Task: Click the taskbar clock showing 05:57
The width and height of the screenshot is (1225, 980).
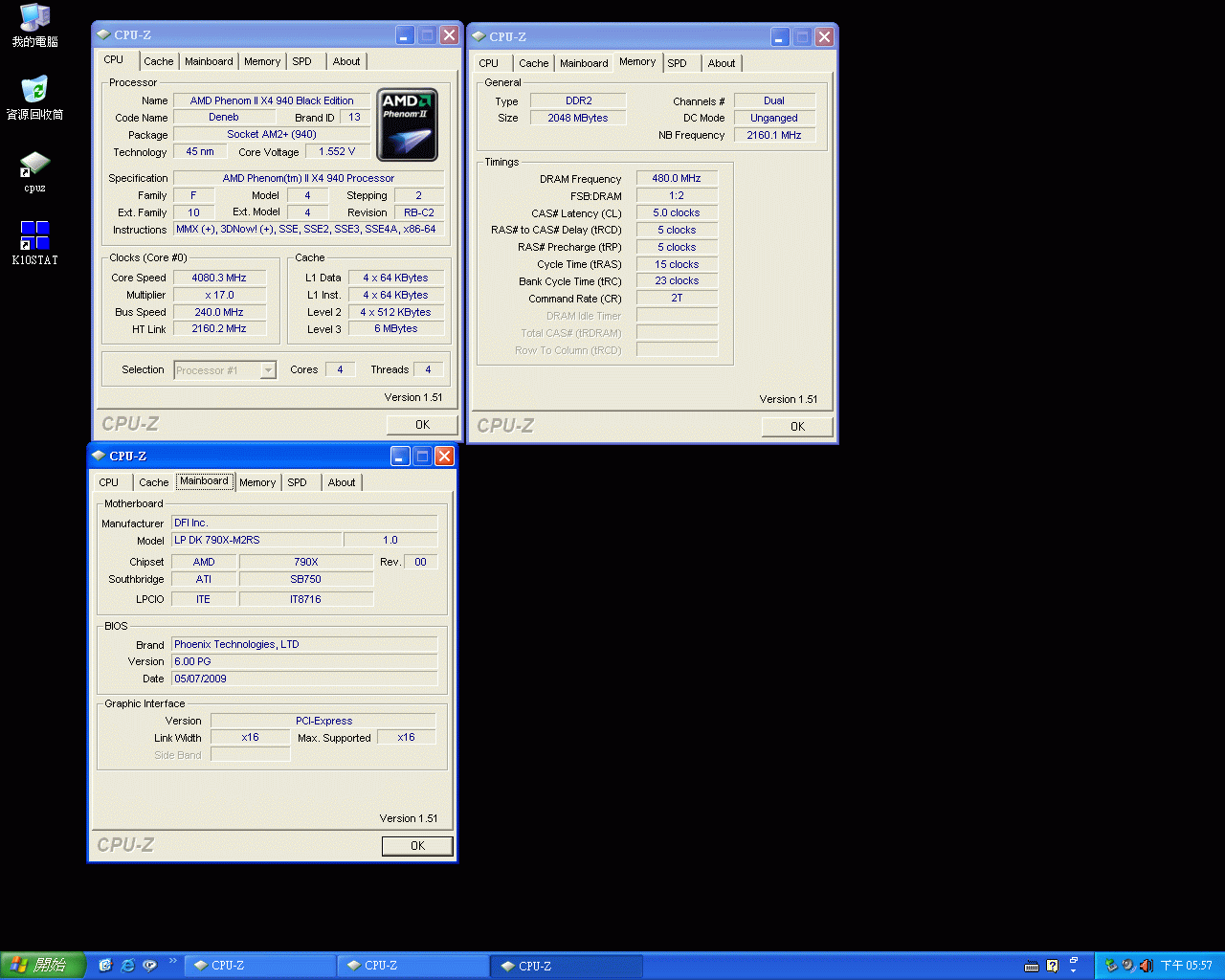Action: (1187, 966)
